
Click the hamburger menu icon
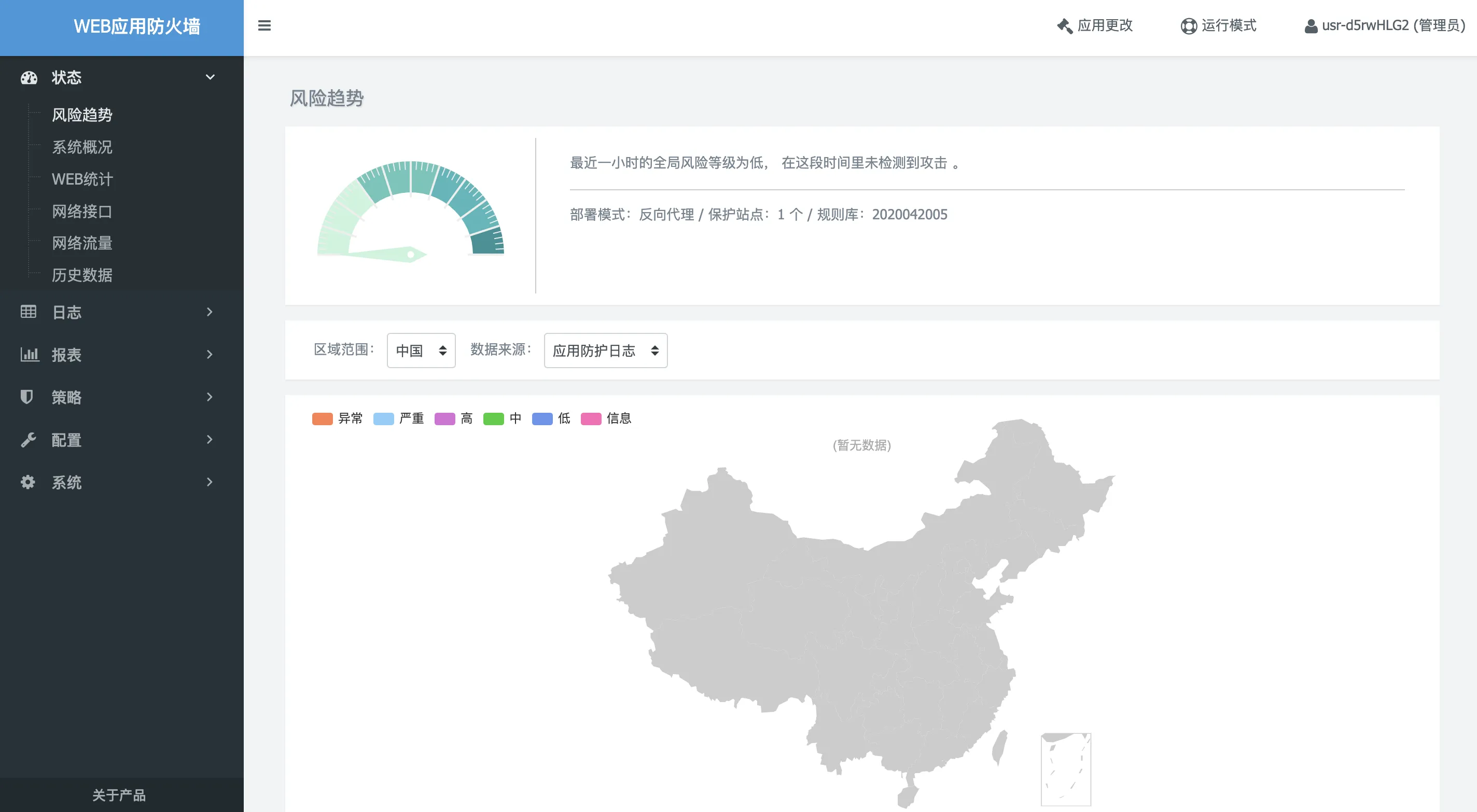click(264, 26)
